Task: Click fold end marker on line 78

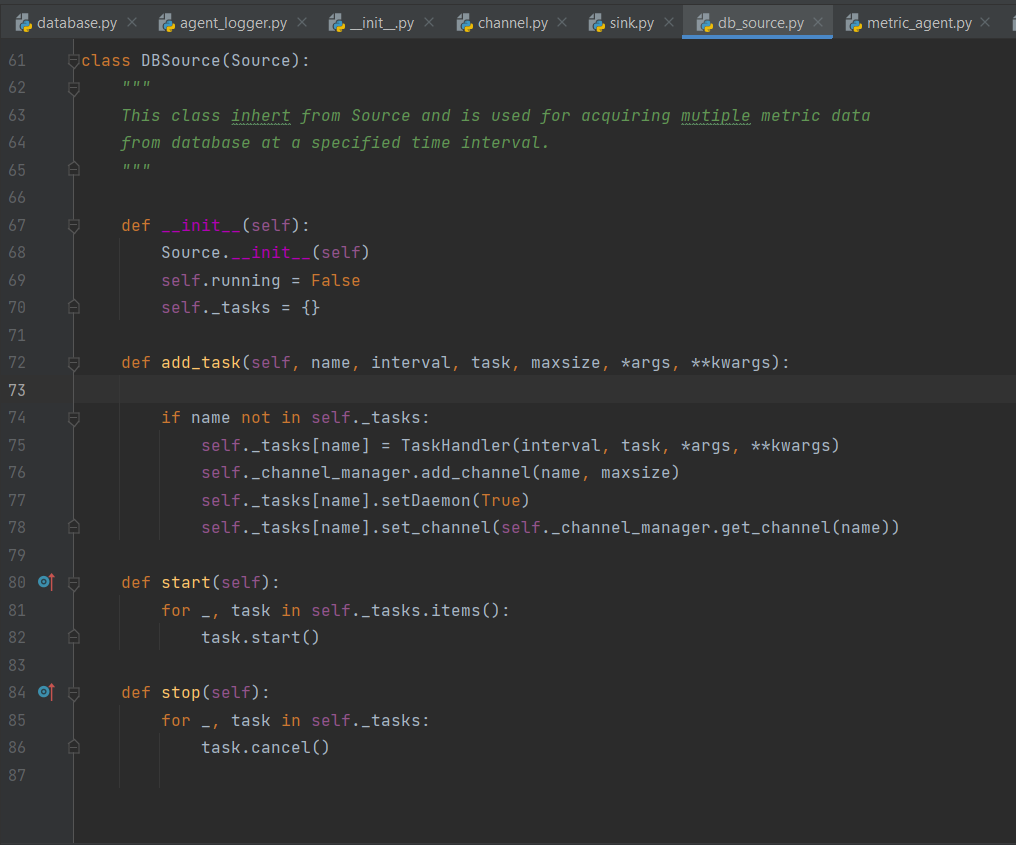Action: [74, 527]
